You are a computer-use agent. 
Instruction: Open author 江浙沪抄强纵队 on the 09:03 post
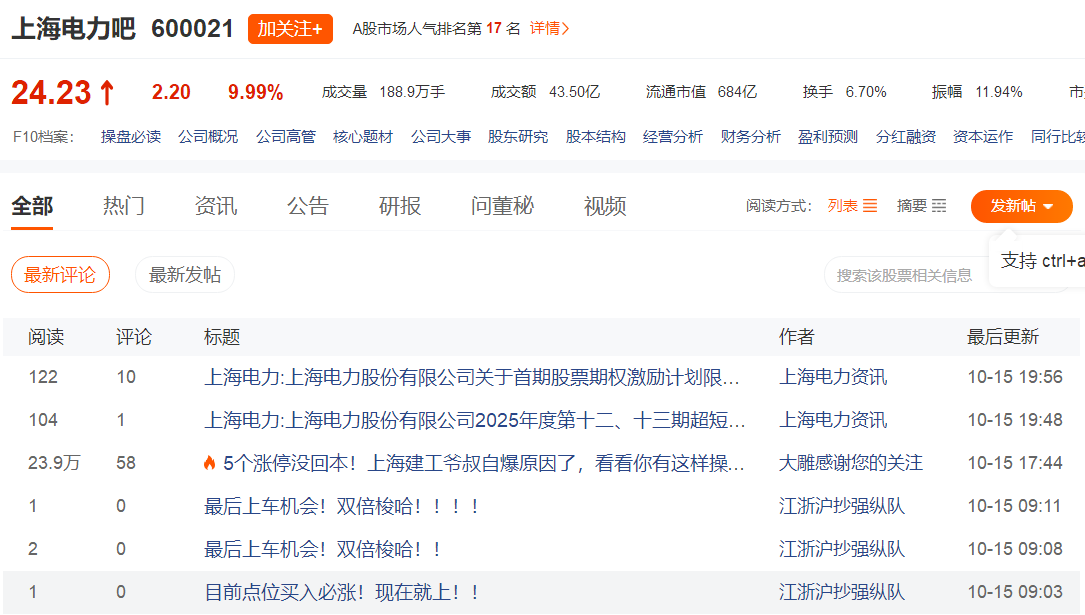[x=842, y=591]
